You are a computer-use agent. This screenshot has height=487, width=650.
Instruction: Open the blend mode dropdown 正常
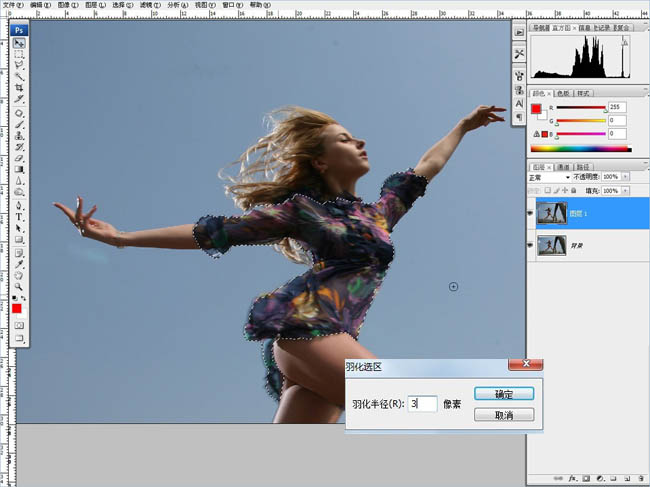click(548, 177)
